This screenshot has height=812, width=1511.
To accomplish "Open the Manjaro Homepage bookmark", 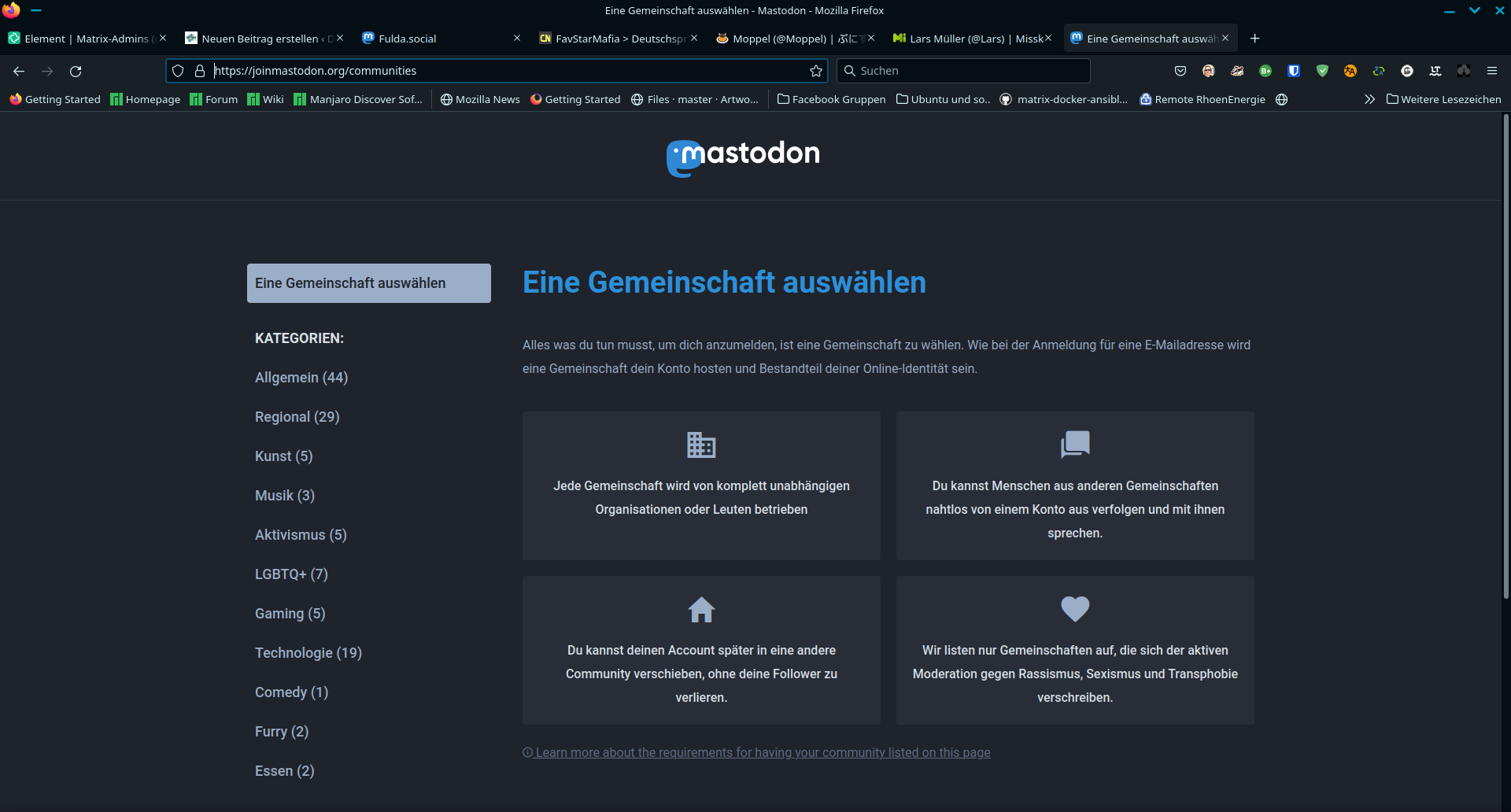I will [x=146, y=99].
